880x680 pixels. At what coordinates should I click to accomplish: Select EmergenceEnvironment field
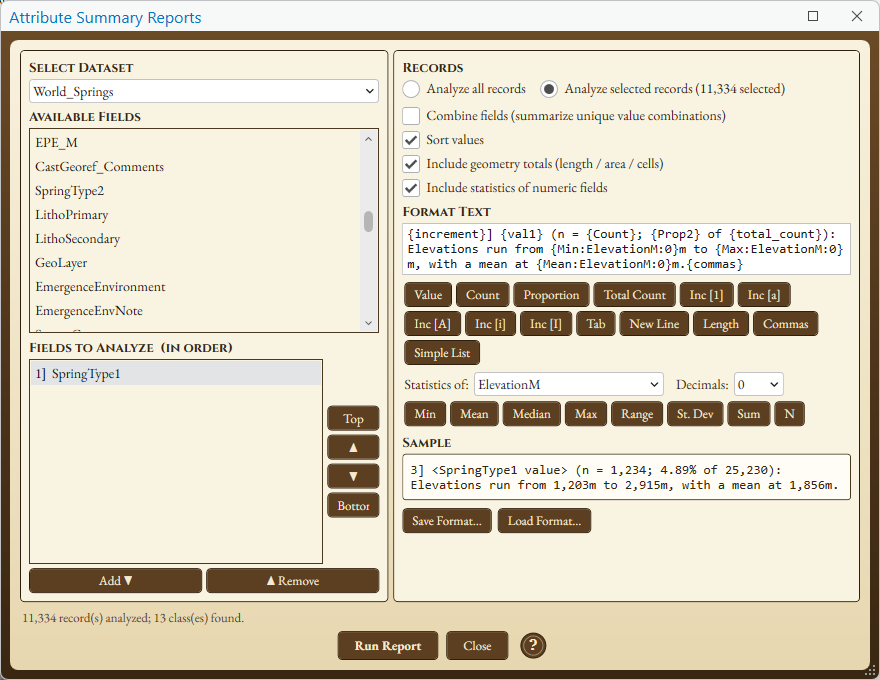tap(195, 287)
